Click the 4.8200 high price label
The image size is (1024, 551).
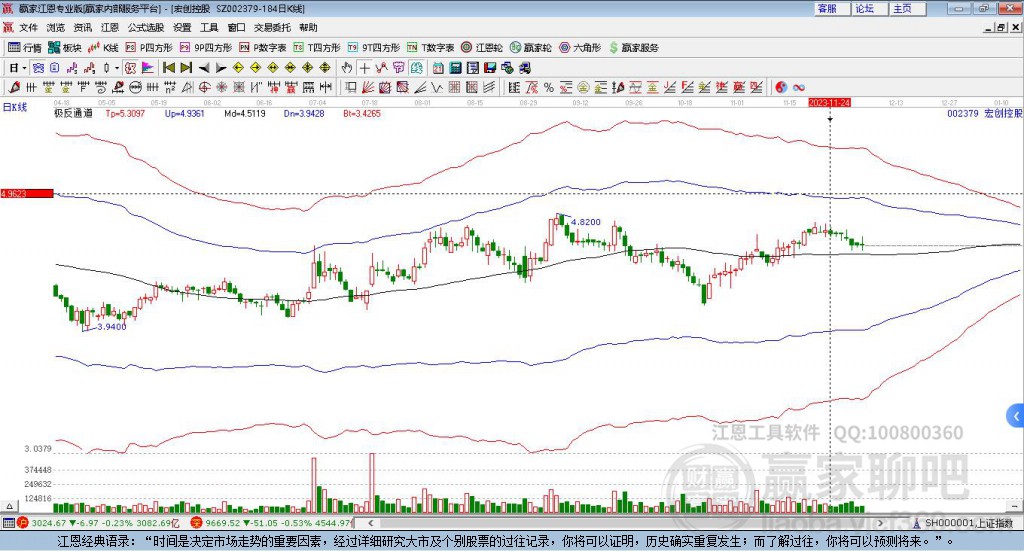[586, 222]
